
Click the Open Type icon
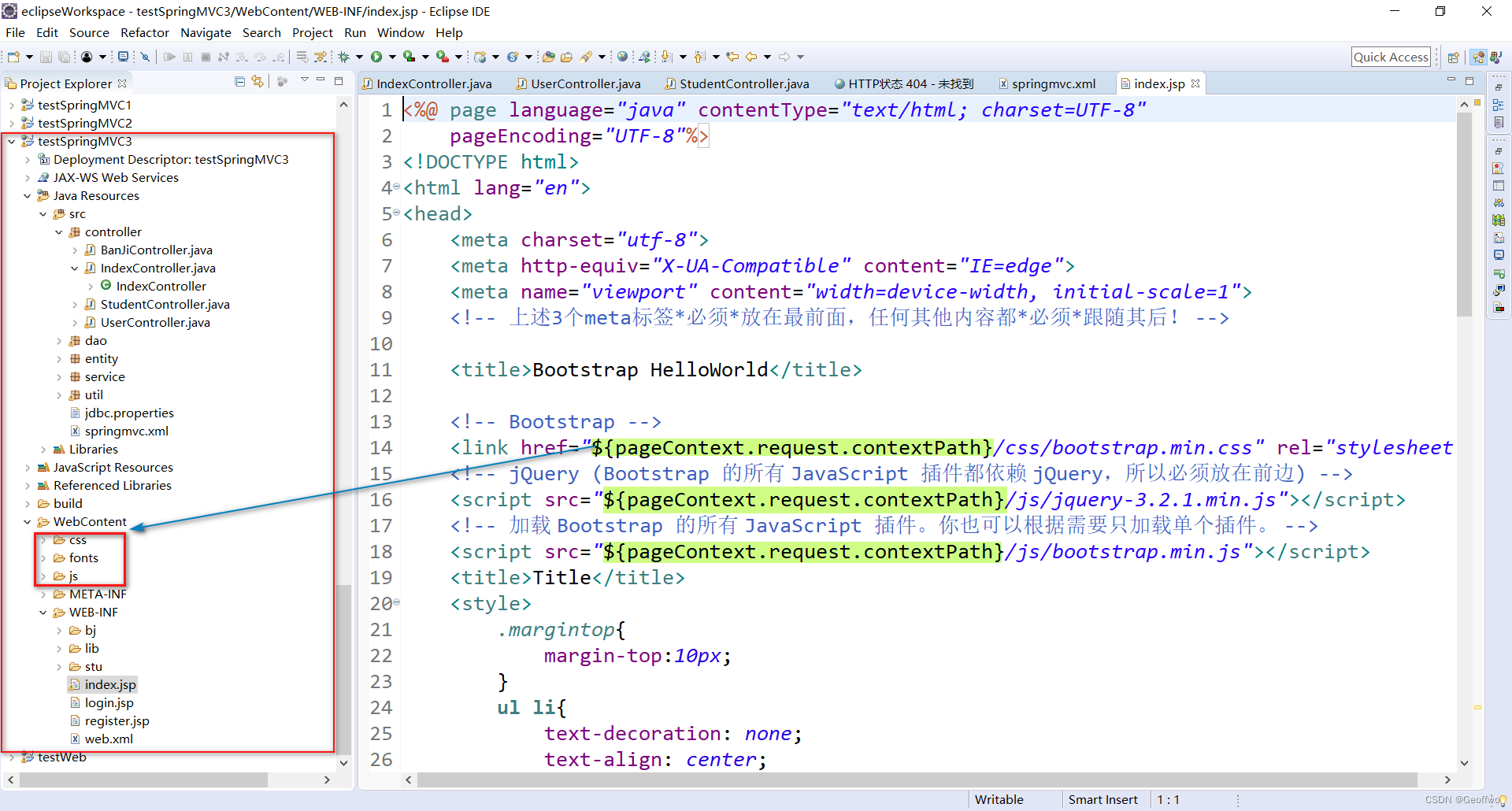click(x=549, y=57)
